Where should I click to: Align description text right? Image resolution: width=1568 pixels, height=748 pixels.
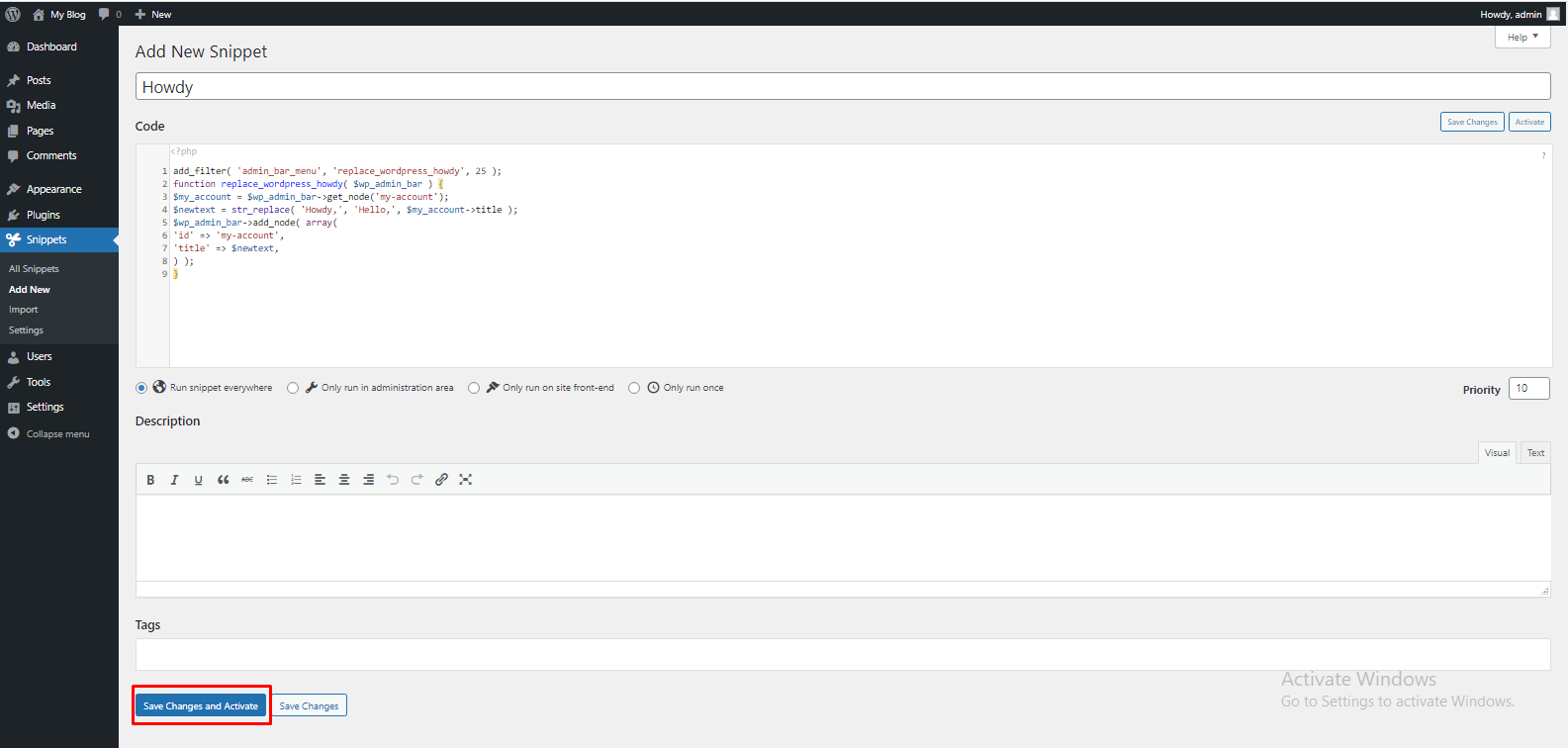click(369, 480)
